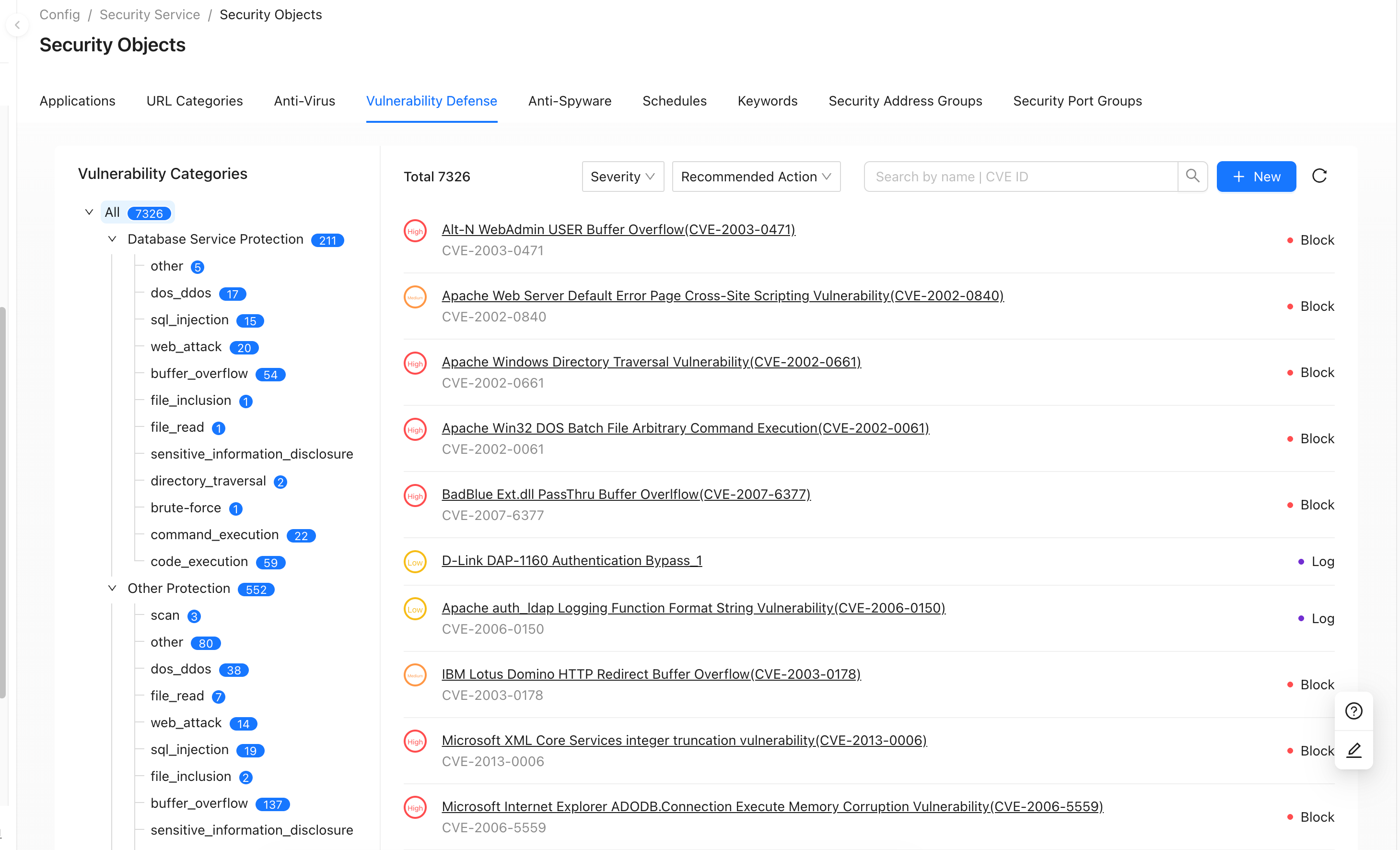Select the All 7326 category

pyautogui.click(x=138, y=212)
